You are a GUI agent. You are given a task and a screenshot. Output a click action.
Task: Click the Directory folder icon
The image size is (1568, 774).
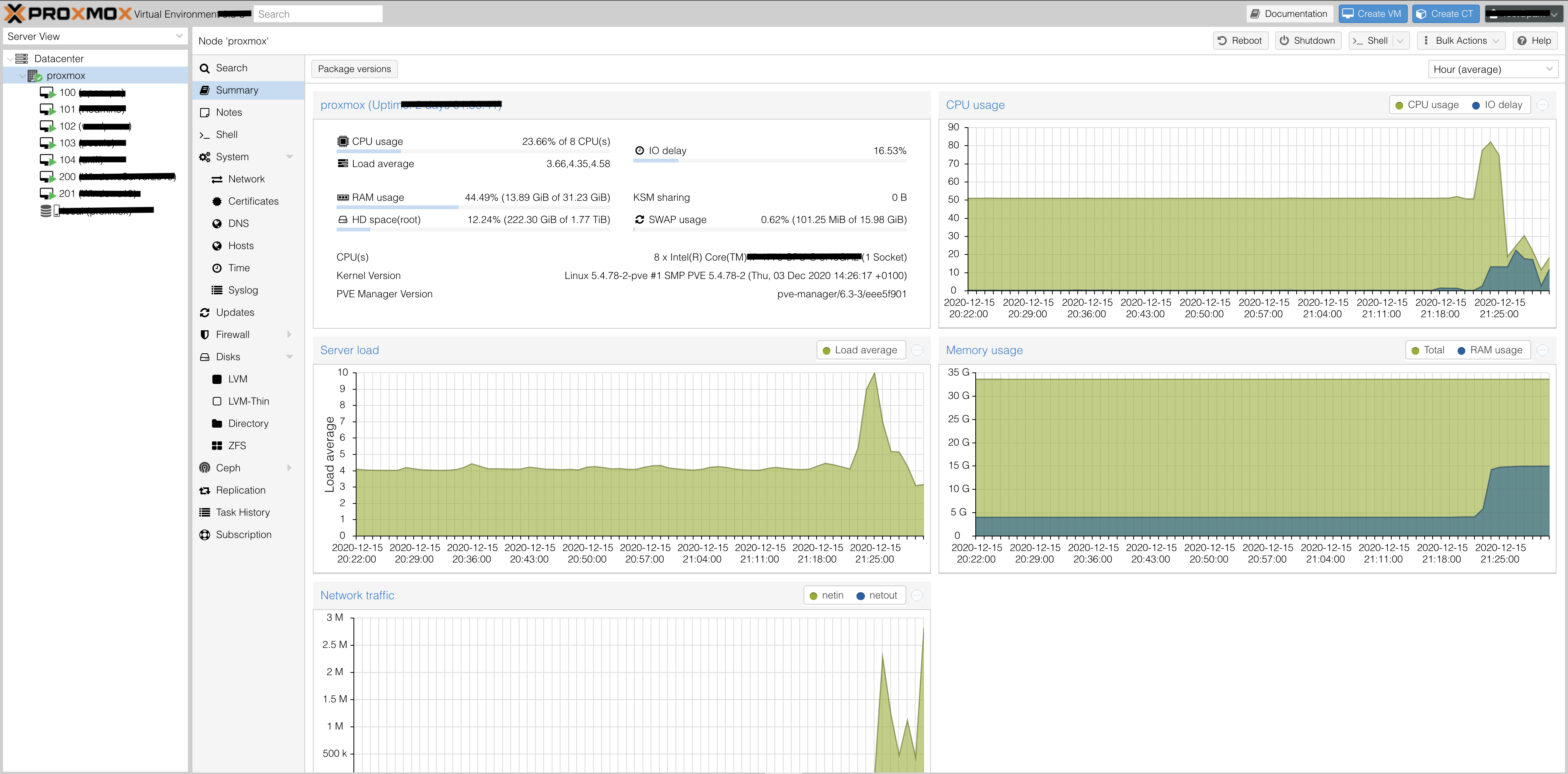tap(217, 423)
